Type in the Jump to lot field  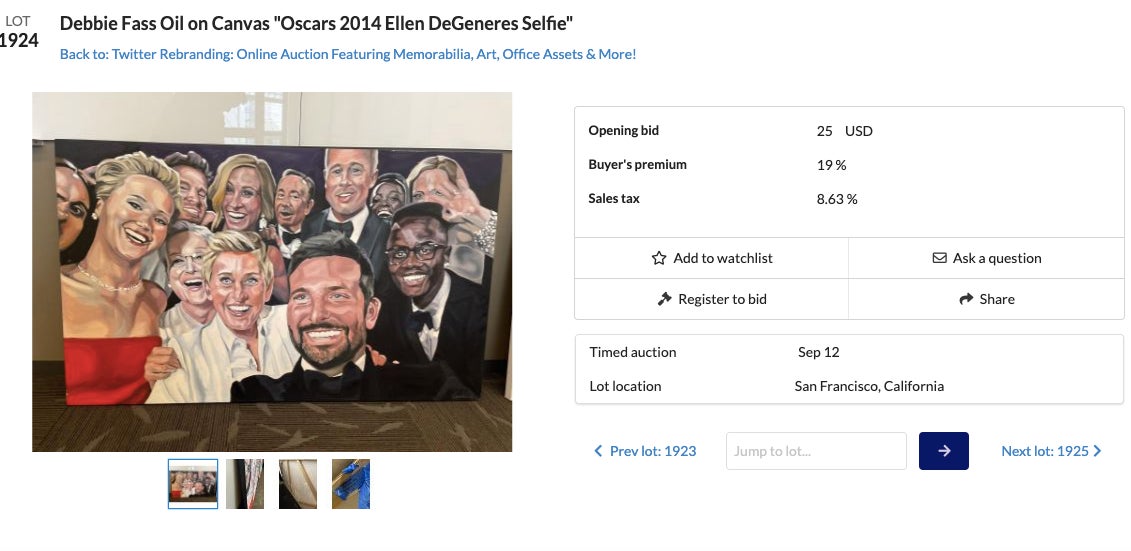pyautogui.click(x=815, y=451)
